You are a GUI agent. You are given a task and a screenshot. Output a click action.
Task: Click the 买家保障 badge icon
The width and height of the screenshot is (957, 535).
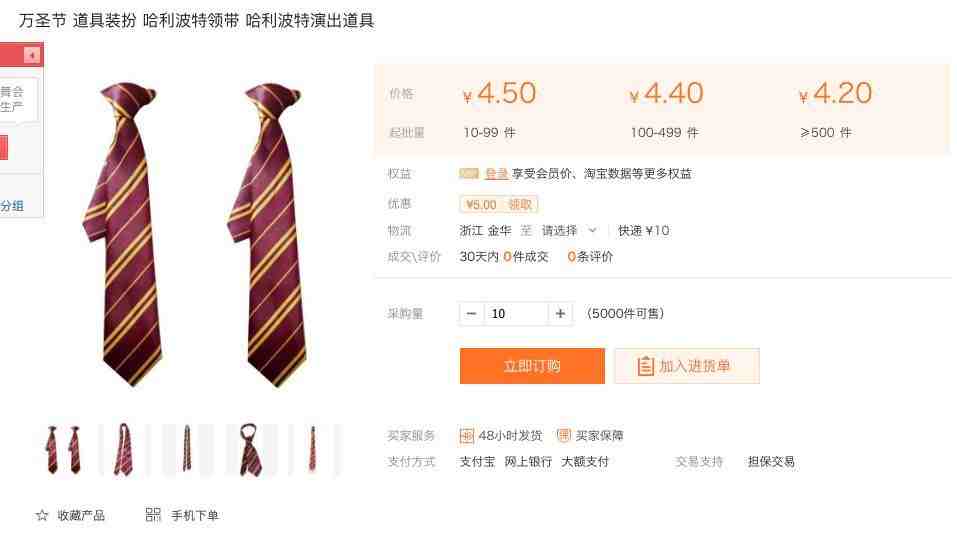[x=563, y=435]
